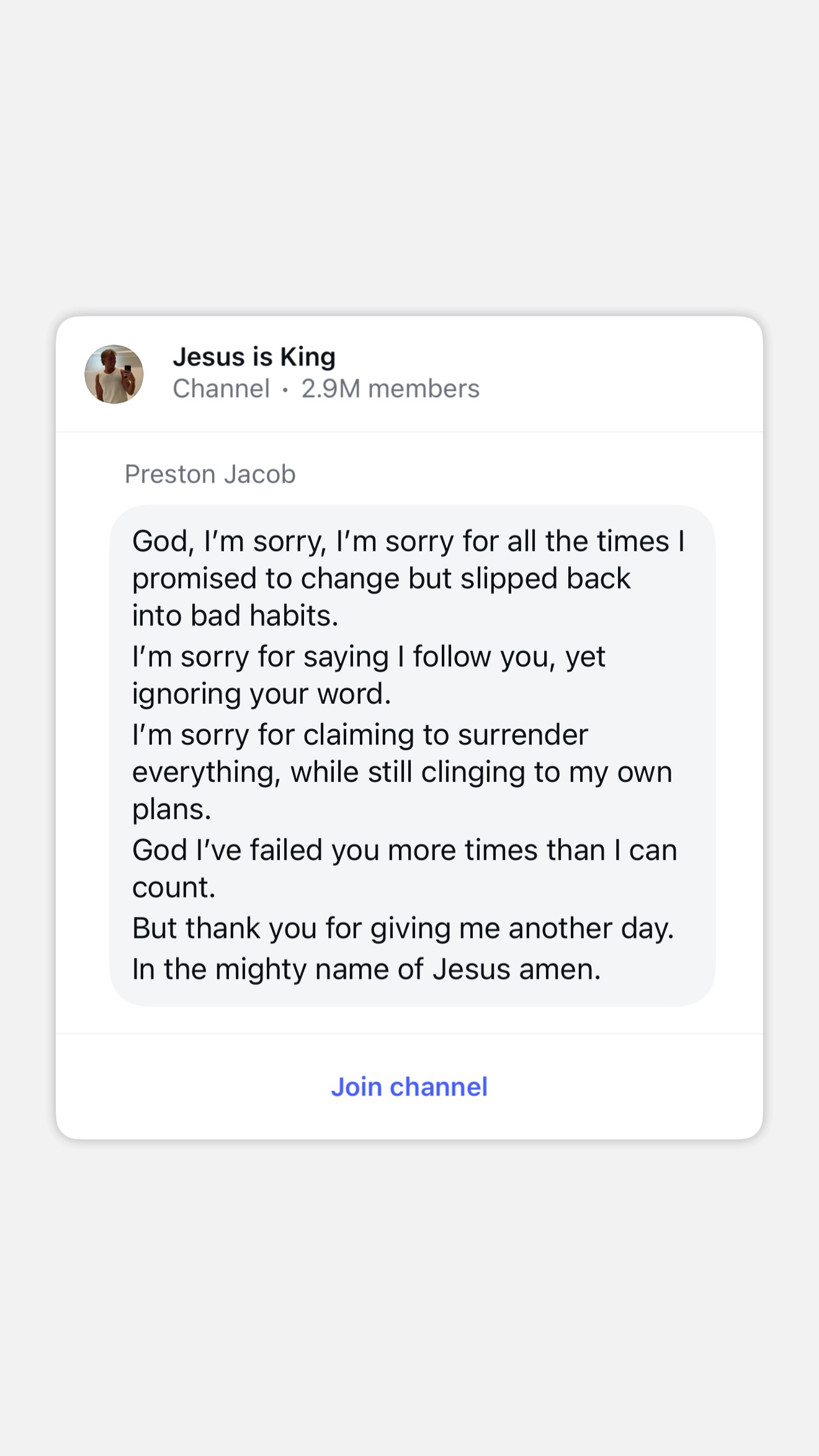Viewport: 819px width, 1456px height.
Task: Select the "Channel" label under the title
Action: 221,389
